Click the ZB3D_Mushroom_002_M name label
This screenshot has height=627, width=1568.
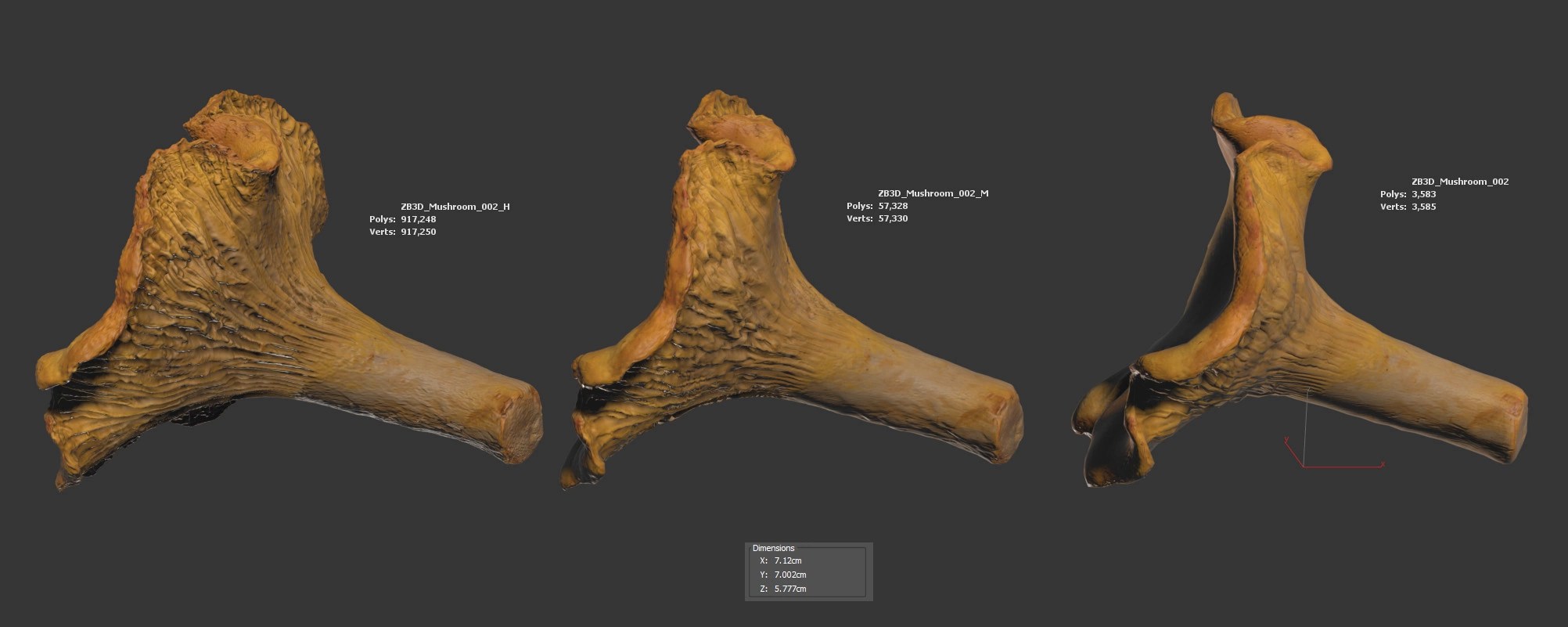[933, 193]
